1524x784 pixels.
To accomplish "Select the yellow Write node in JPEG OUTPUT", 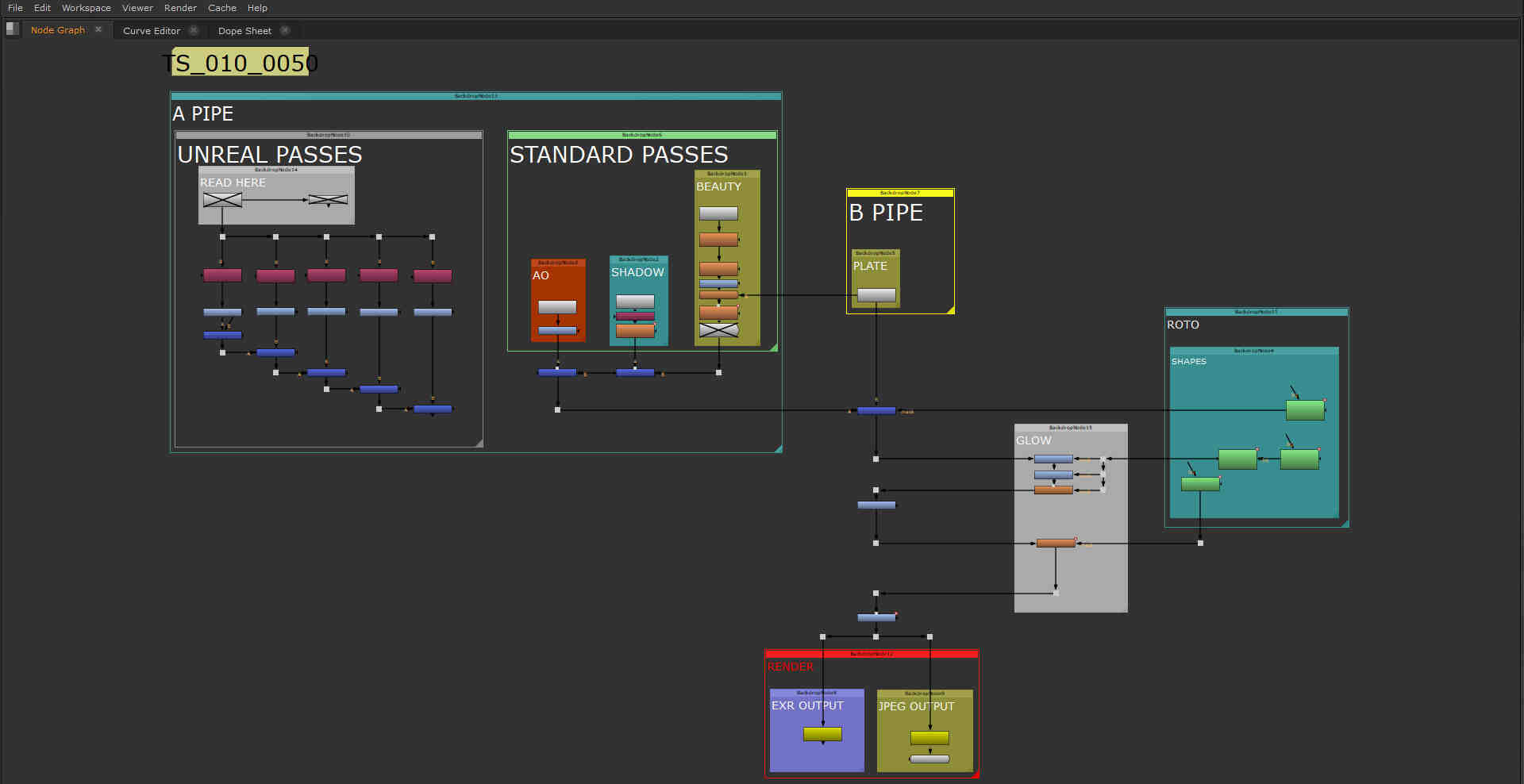I will click(x=929, y=738).
